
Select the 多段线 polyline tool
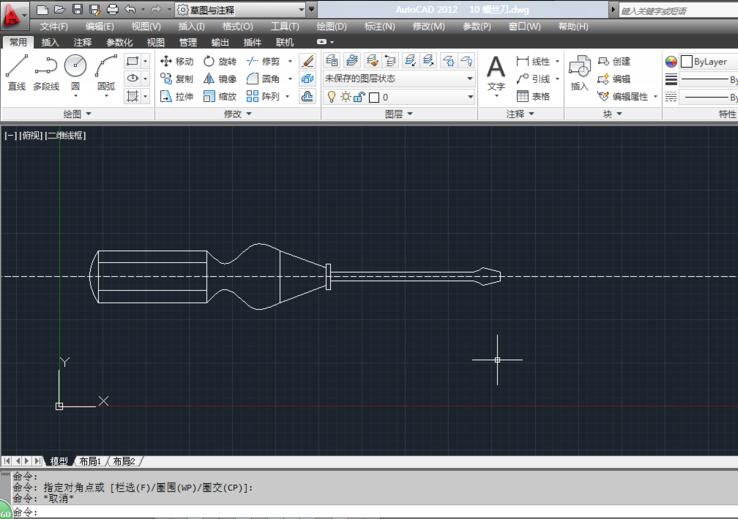[x=46, y=72]
